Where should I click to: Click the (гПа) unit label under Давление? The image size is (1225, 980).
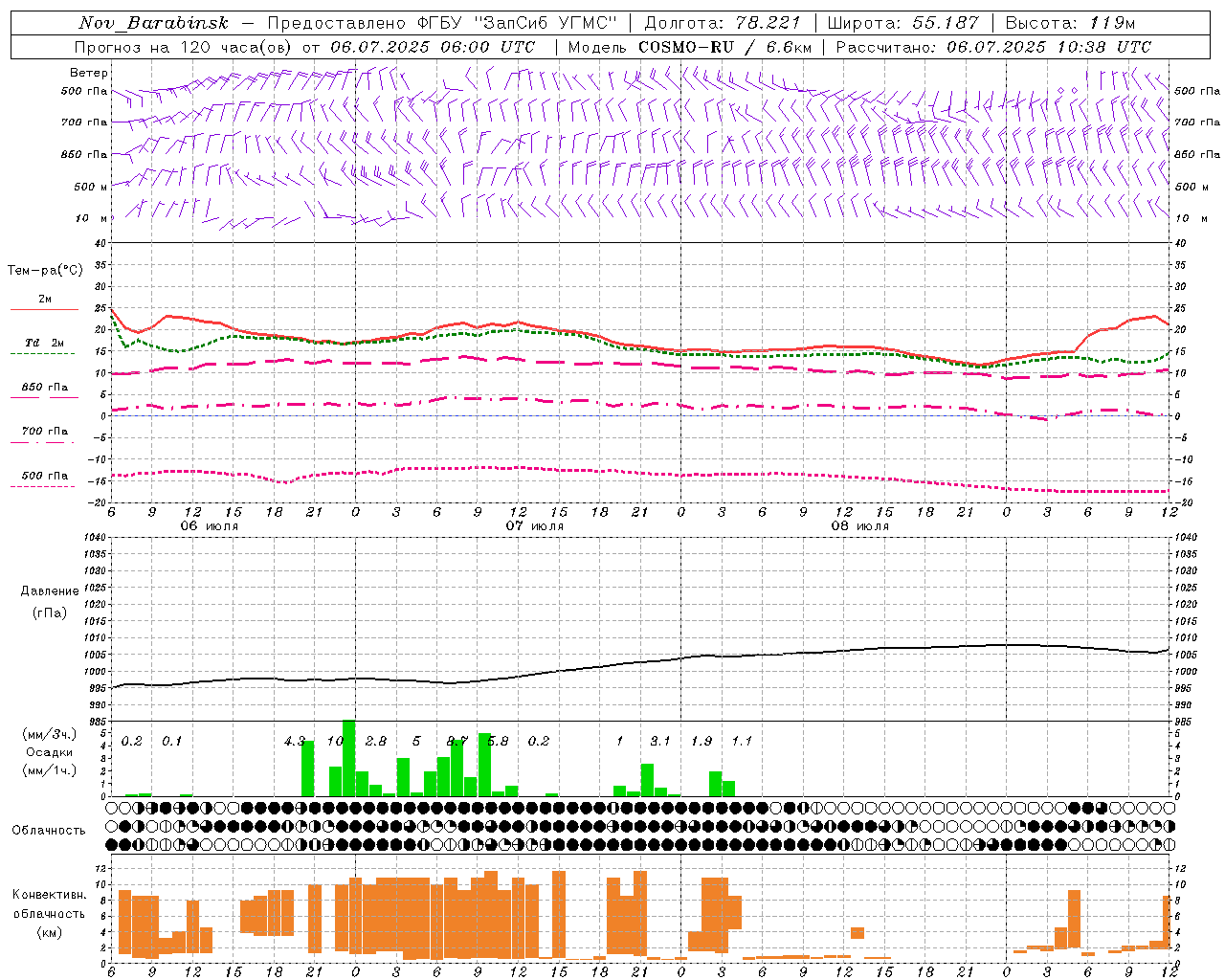point(50,613)
